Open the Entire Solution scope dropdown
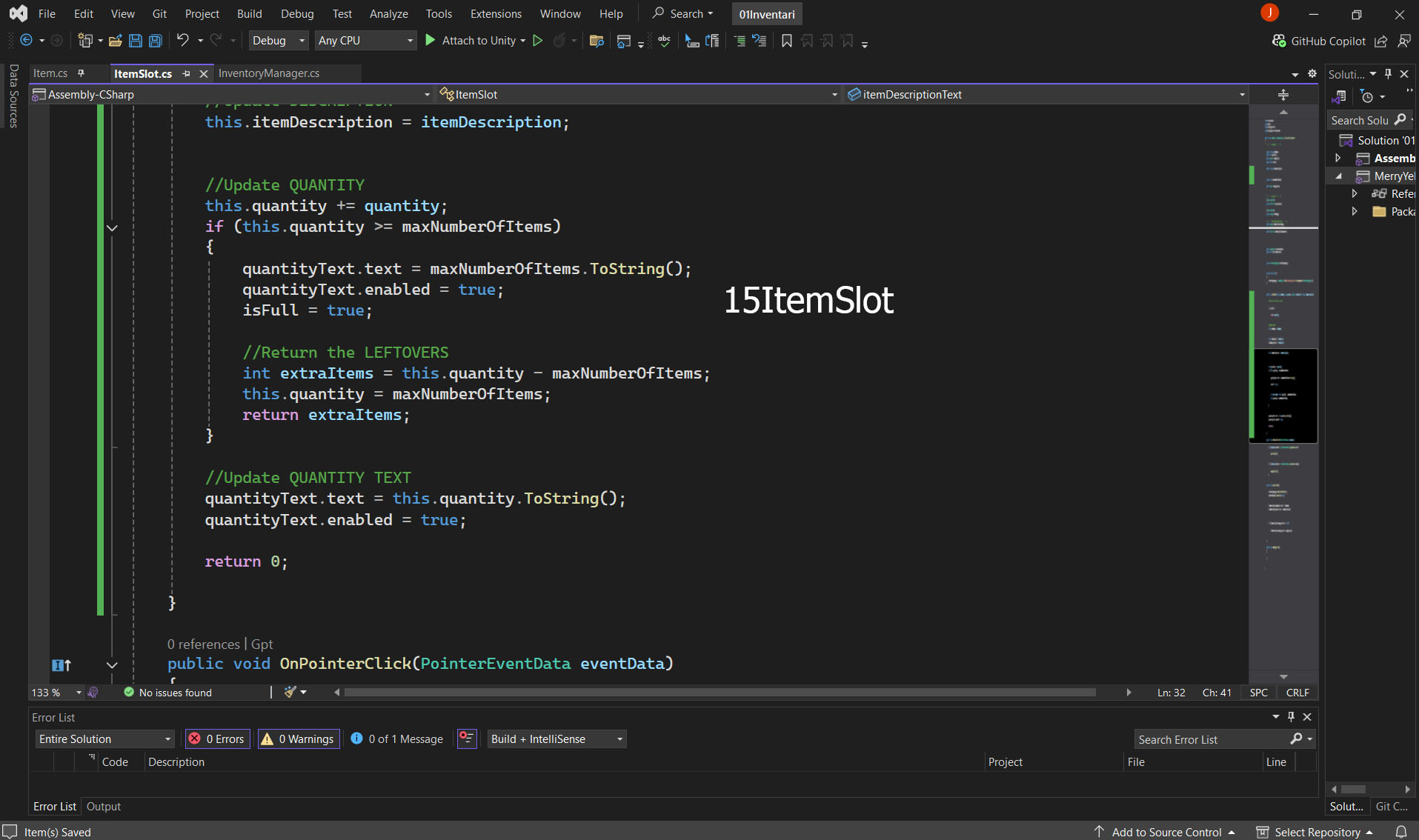1419x840 pixels. [105, 739]
